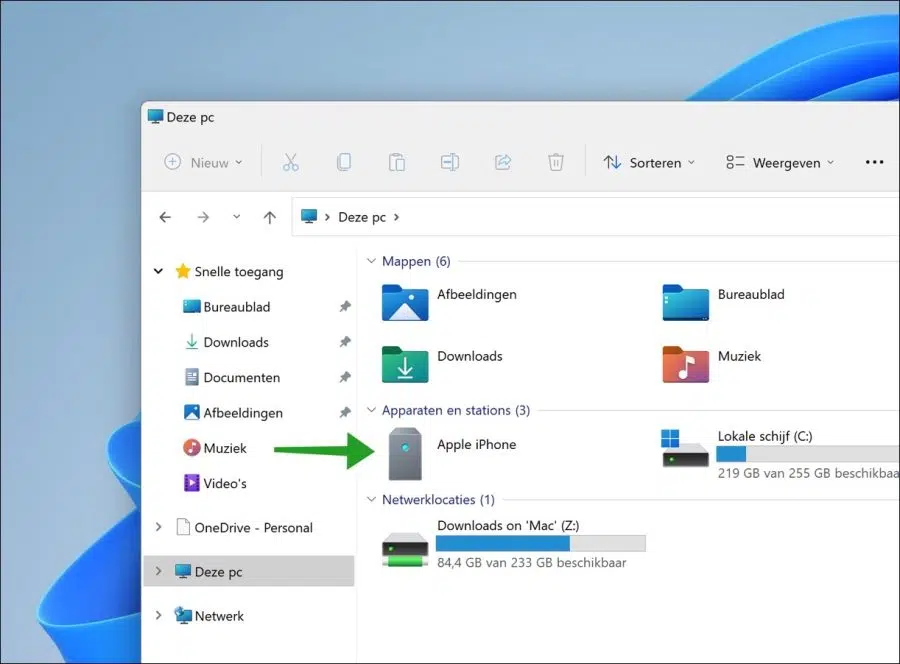900x664 pixels.
Task: Open the Bureaublad folder icon in Mappen
Action: (685, 302)
